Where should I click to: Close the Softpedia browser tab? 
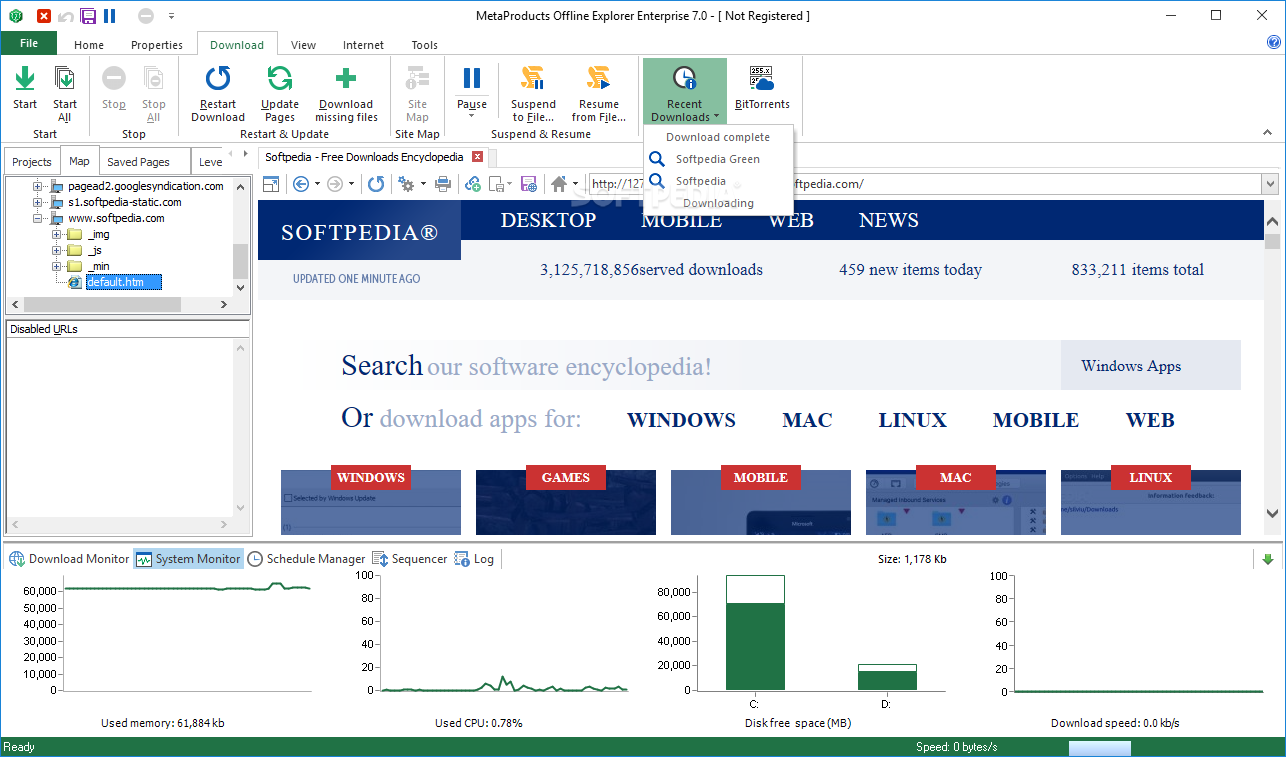477,157
